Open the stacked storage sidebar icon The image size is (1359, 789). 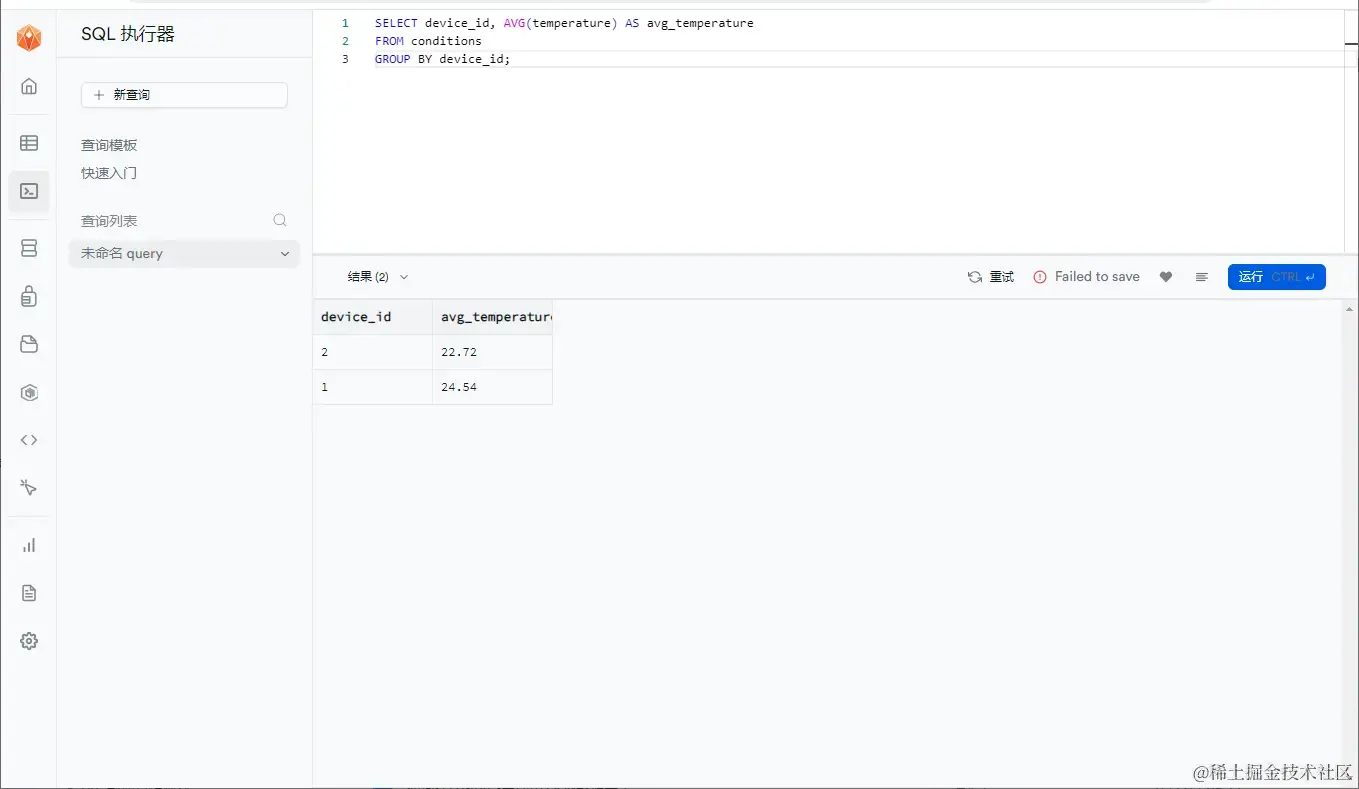tap(29, 248)
